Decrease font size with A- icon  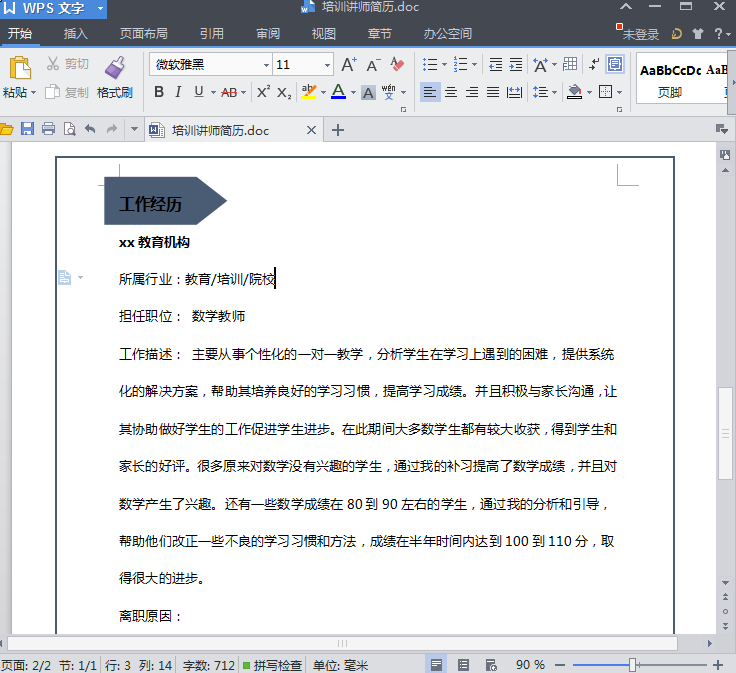pyautogui.click(x=373, y=64)
